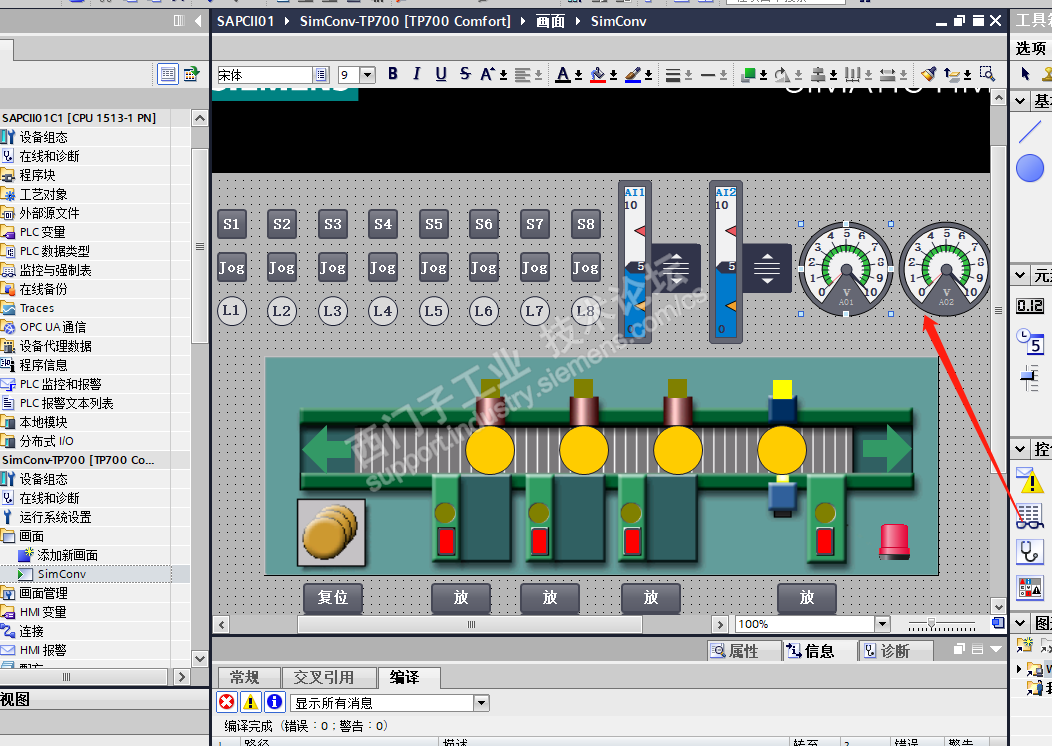The height and width of the screenshot is (746, 1052).
Task: Select the A02 gauge object
Action: click(x=945, y=270)
